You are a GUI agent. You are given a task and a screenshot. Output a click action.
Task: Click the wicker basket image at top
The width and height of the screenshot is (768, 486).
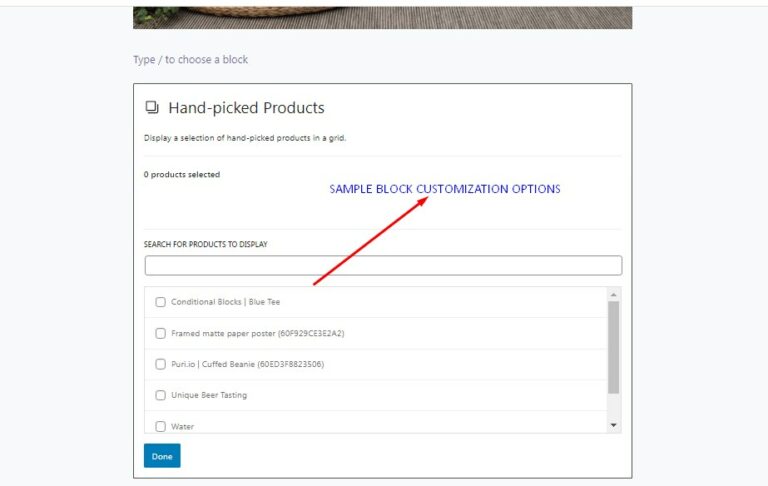click(383, 18)
